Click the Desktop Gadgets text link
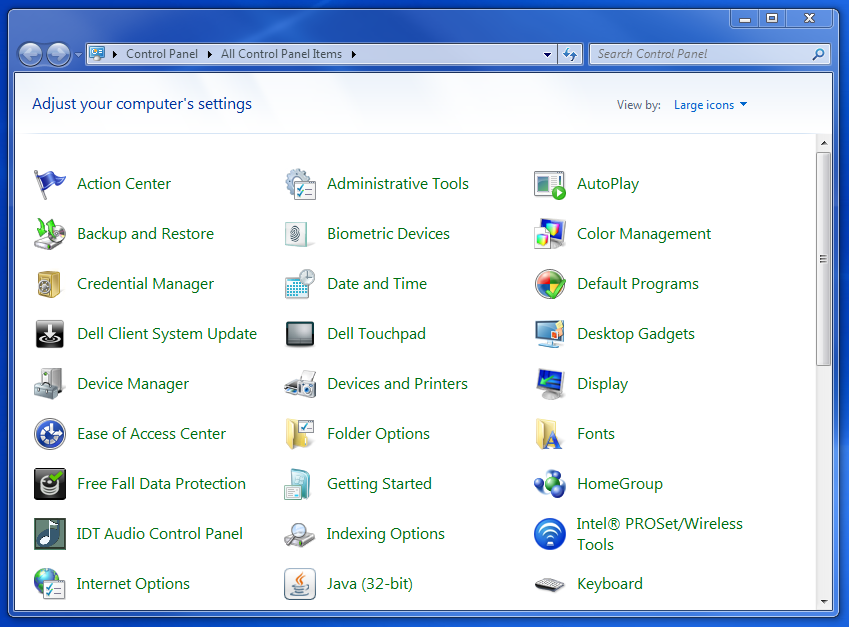This screenshot has width=849, height=627. [636, 334]
